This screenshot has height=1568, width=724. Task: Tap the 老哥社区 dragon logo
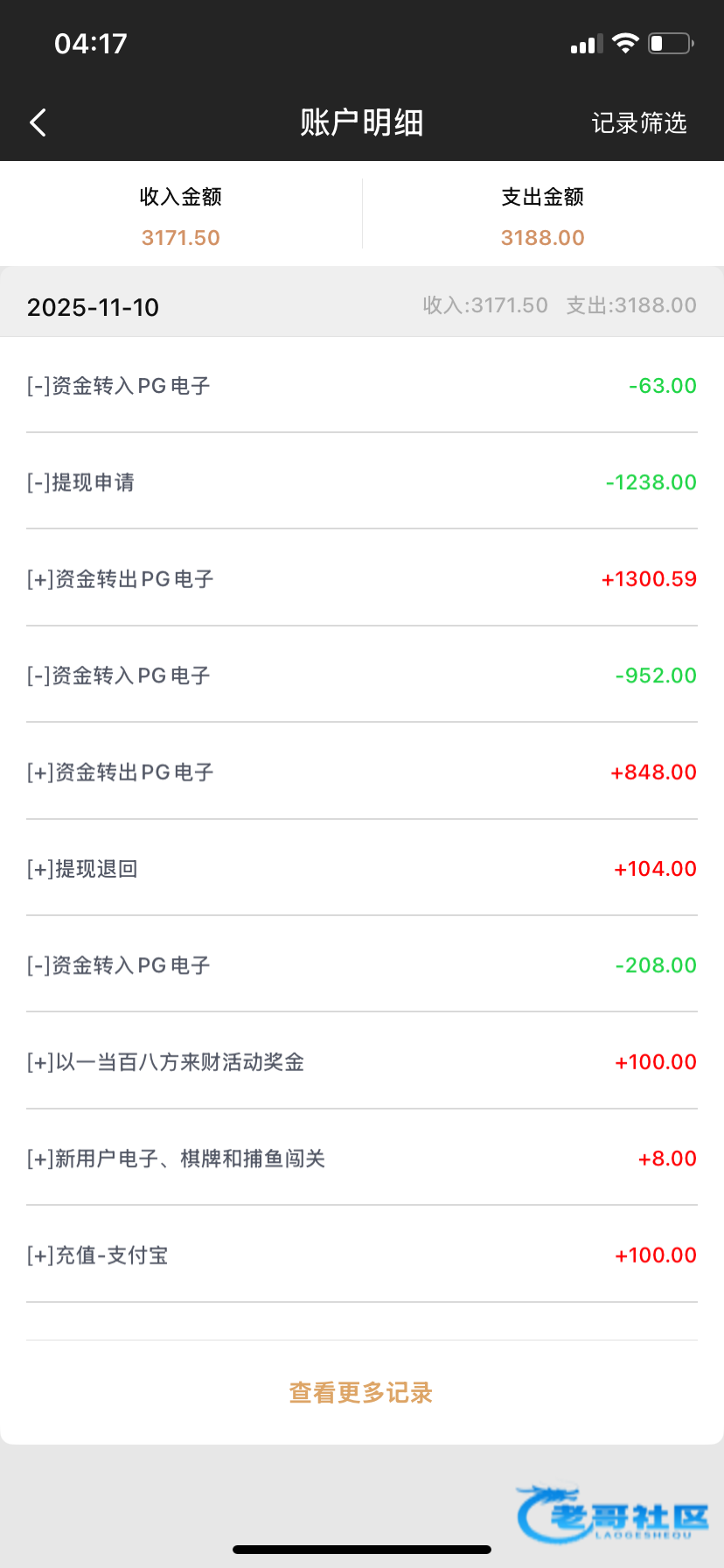(x=612, y=1513)
